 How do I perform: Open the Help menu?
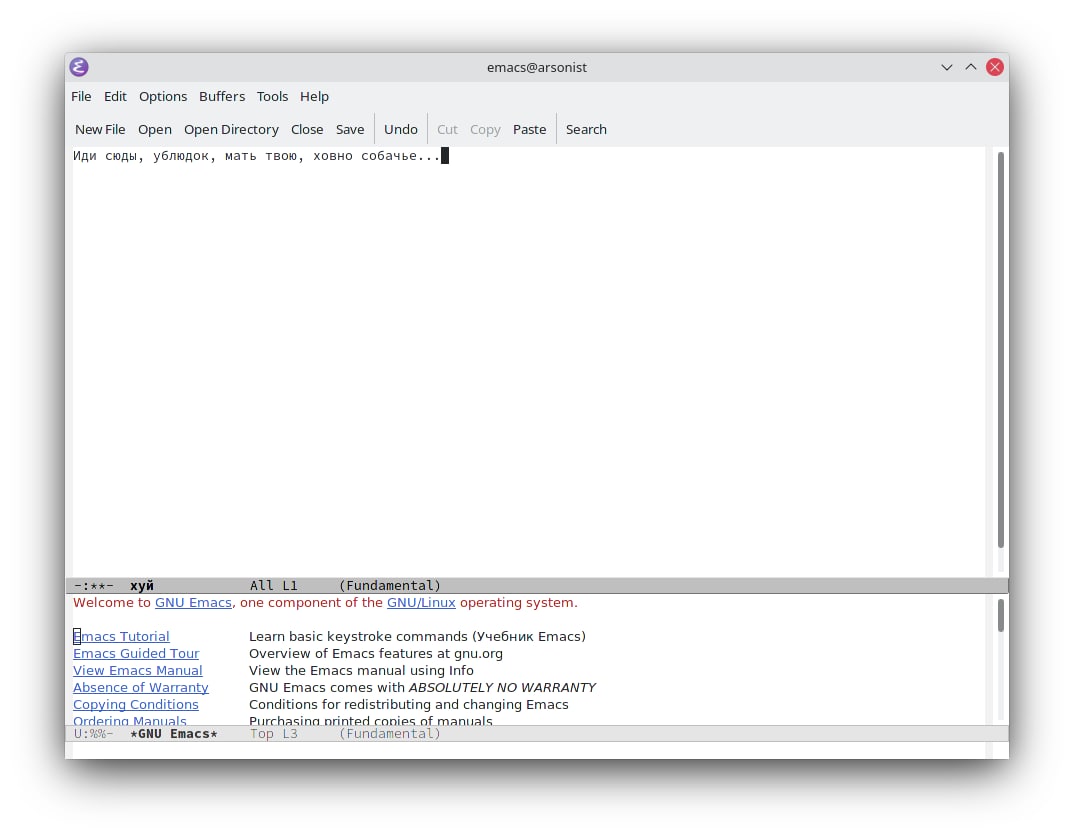point(314,97)
